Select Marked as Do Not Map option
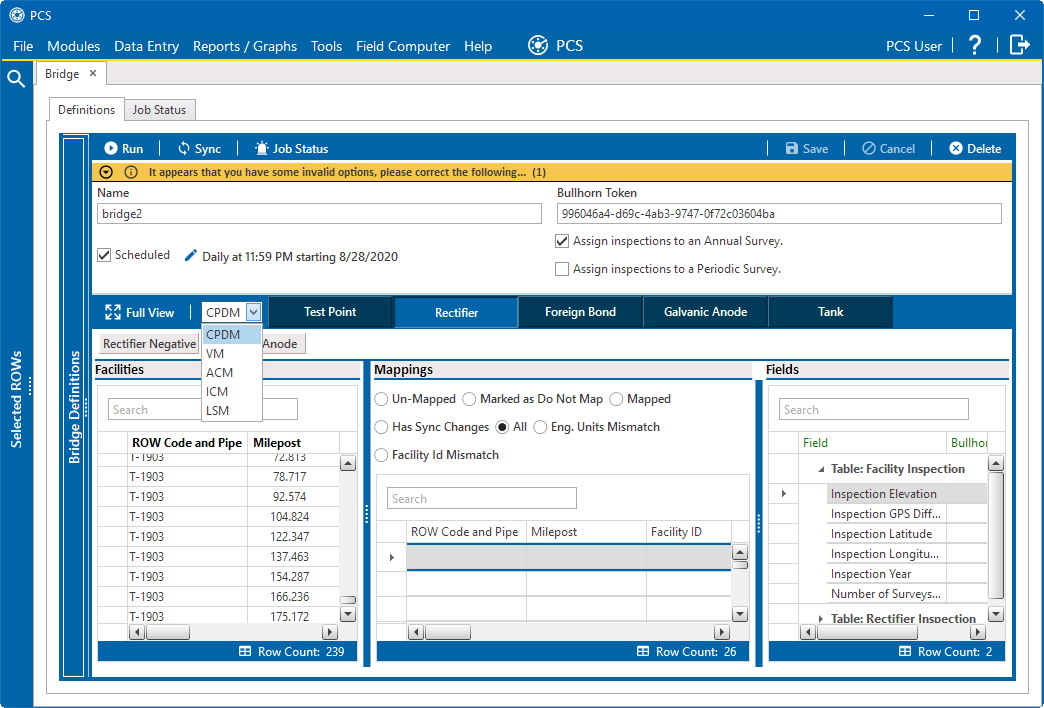Image resolution: width=1044 pixels, height=708 pixels. click(469, 399)
